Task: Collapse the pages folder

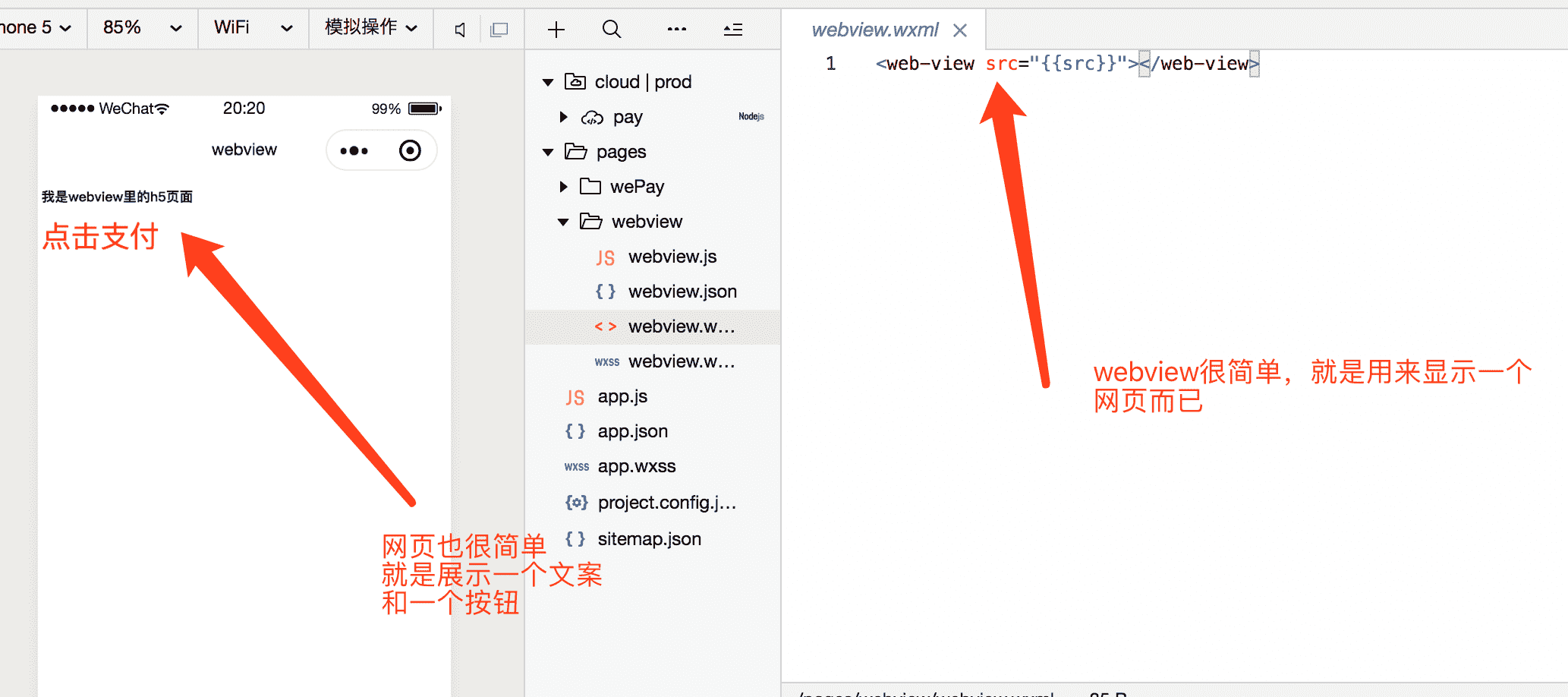Action: click(x=548, y=152)
